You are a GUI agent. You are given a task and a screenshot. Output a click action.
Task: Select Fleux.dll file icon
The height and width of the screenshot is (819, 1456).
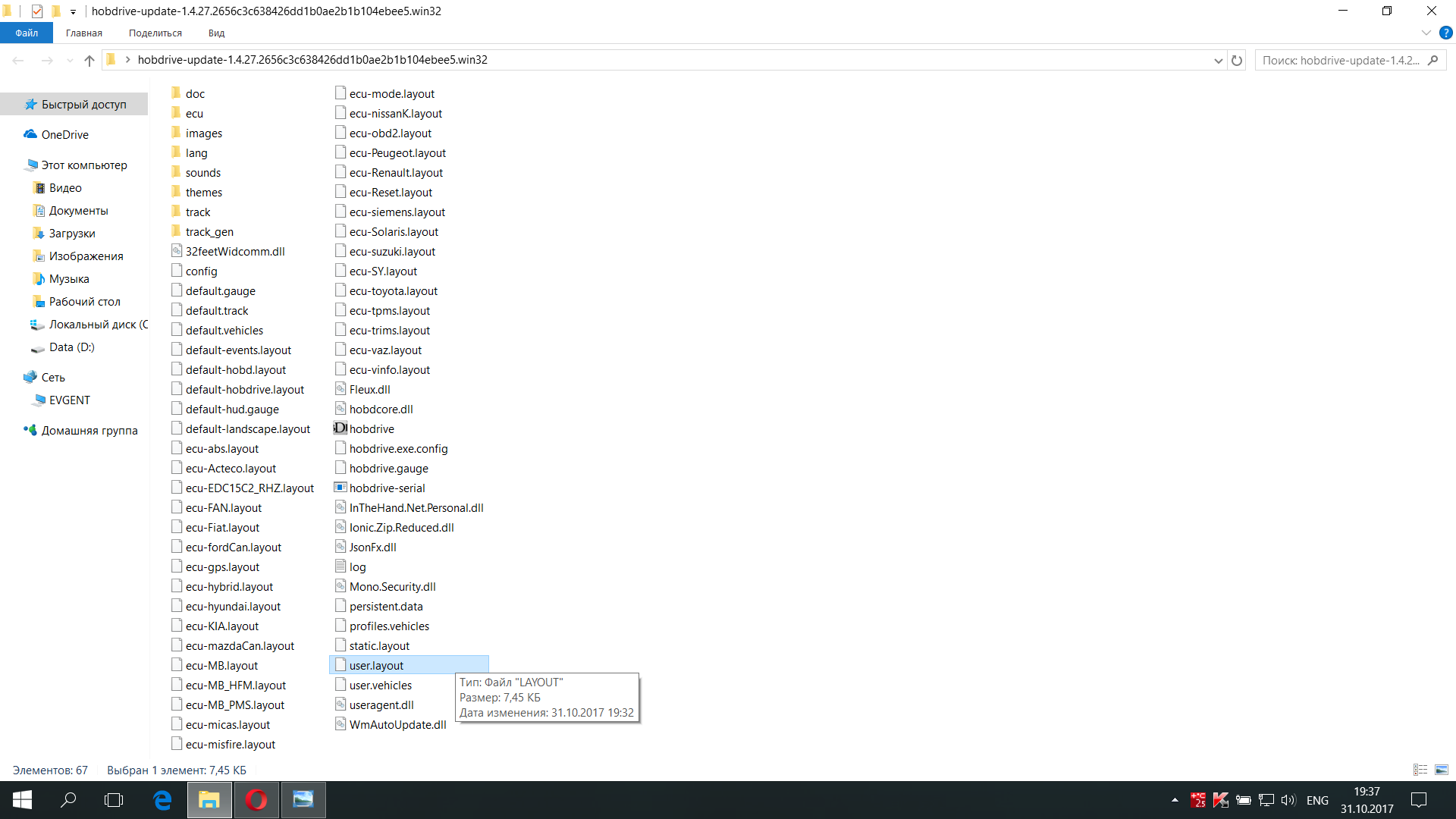pyautogui.click(x=340, y=389)
